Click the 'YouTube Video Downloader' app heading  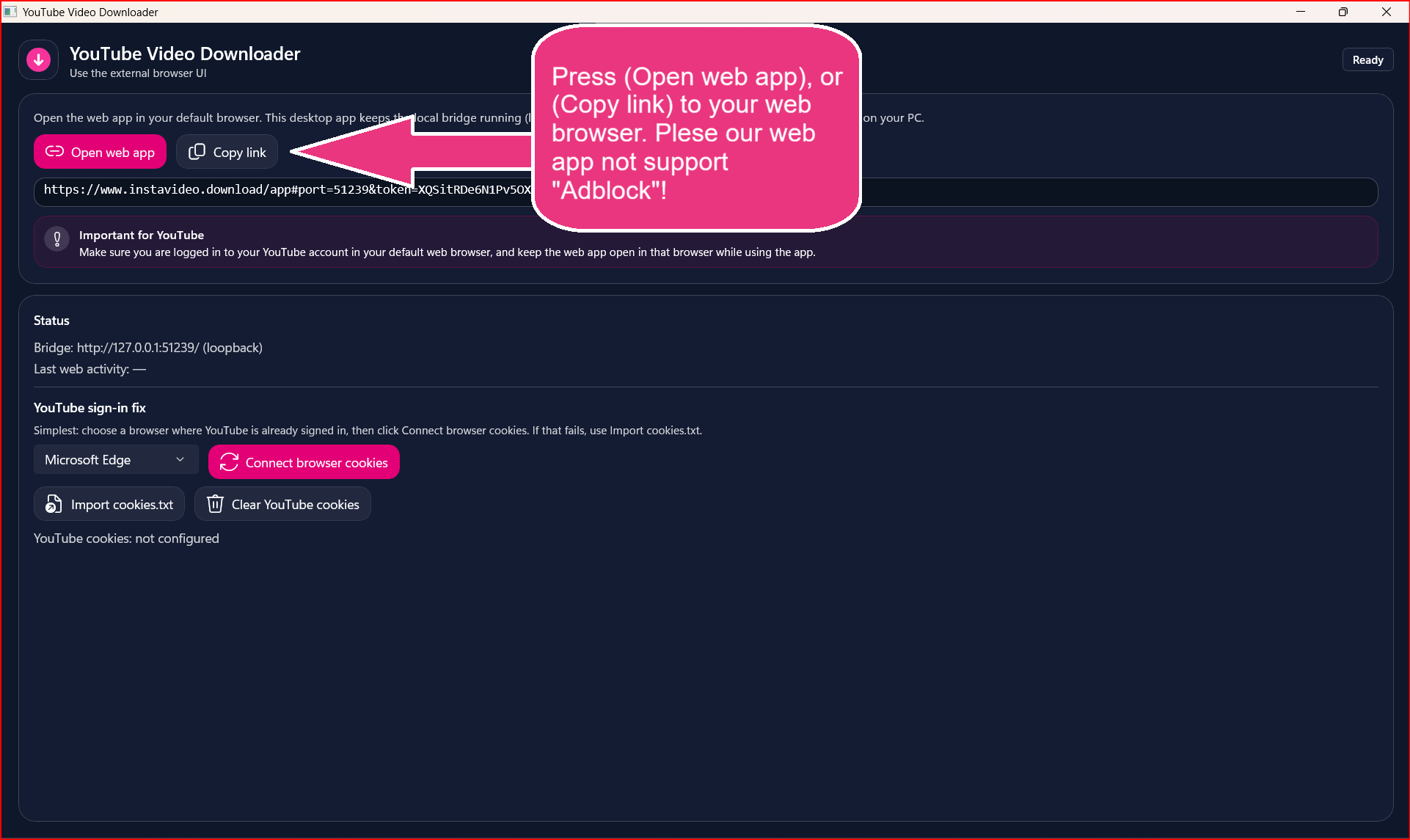(185, 54)
